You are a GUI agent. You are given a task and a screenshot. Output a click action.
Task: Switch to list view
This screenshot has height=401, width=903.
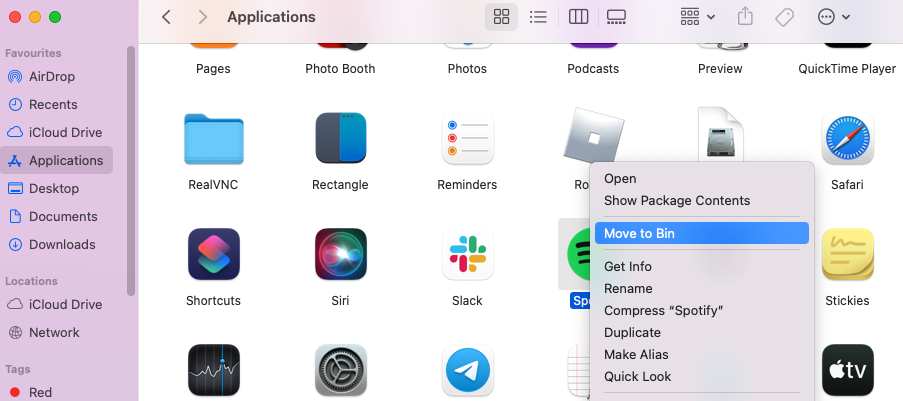tap(538, 17)
